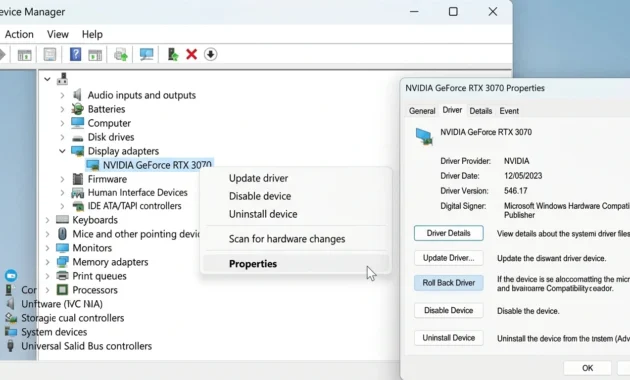Expand Audio inputs and outputs
Viewport: 630px width, 380px height.
point(62,95)
